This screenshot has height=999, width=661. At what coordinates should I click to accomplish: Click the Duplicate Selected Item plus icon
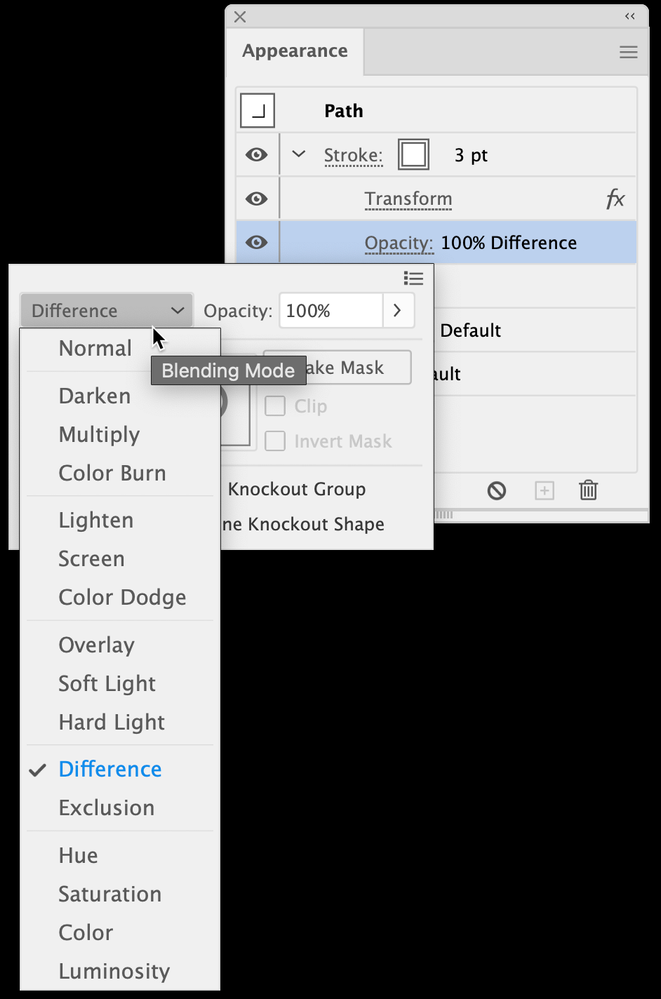coord(544,490)
